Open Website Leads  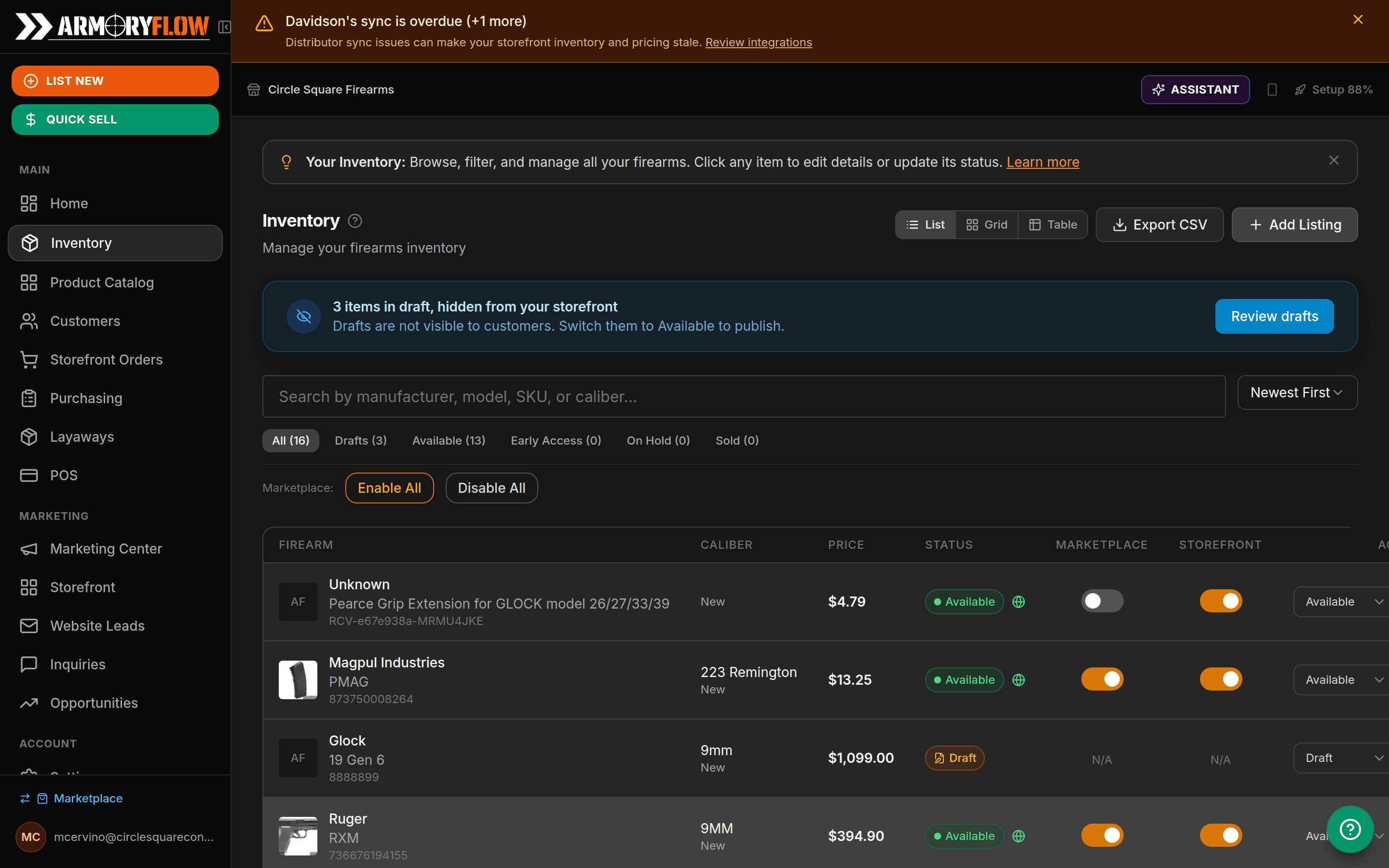coord(115,626)
